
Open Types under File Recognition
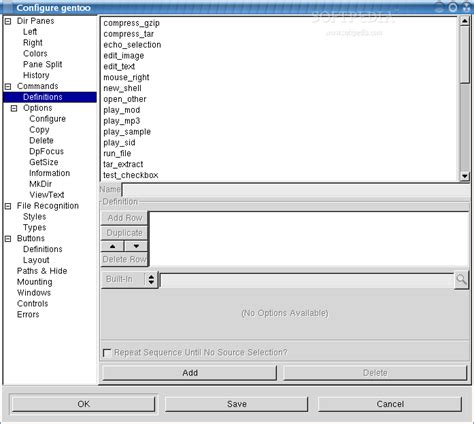pyautogui.click(x=35, y=228)
